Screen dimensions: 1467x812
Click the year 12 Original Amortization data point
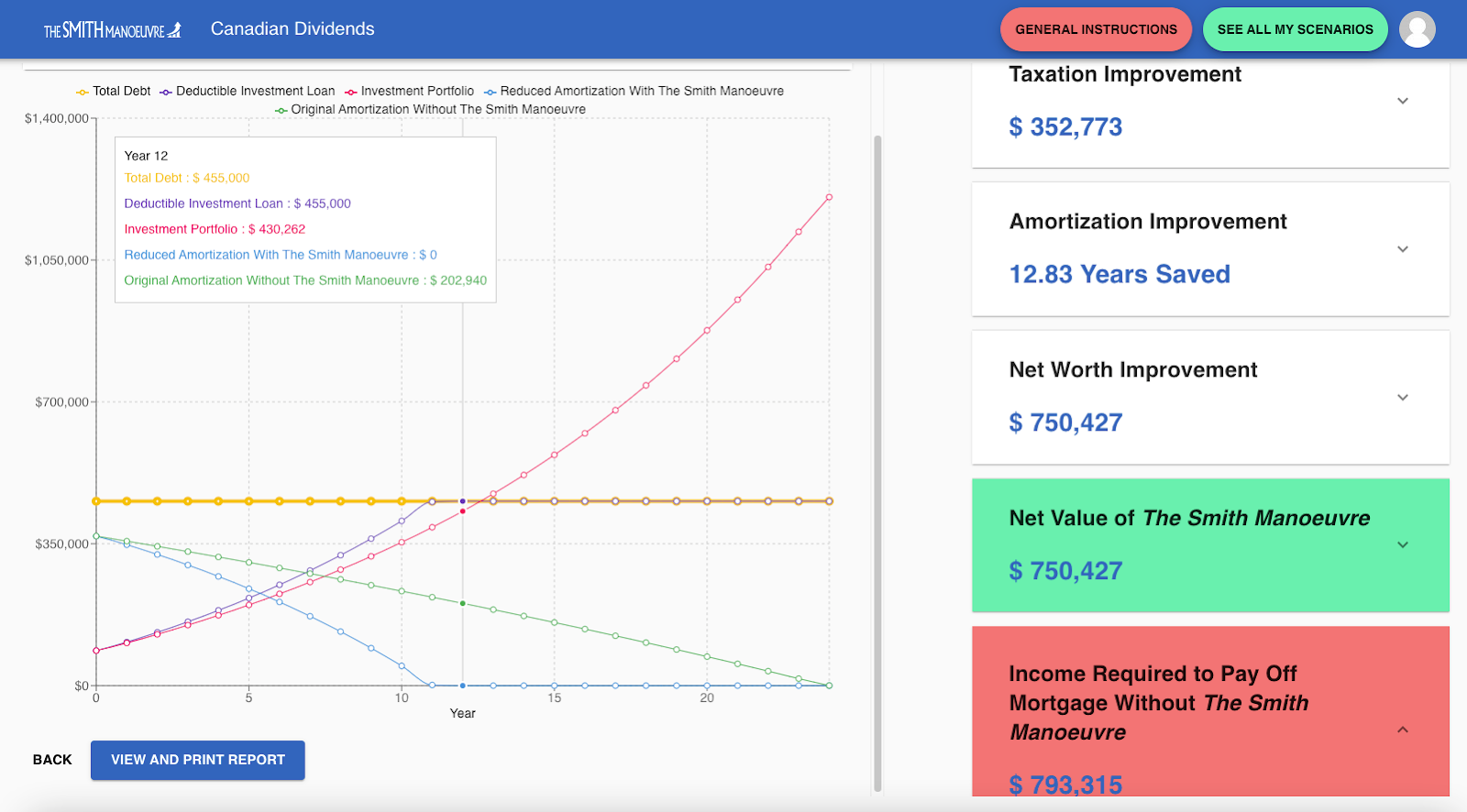click(x=462, y=603)
